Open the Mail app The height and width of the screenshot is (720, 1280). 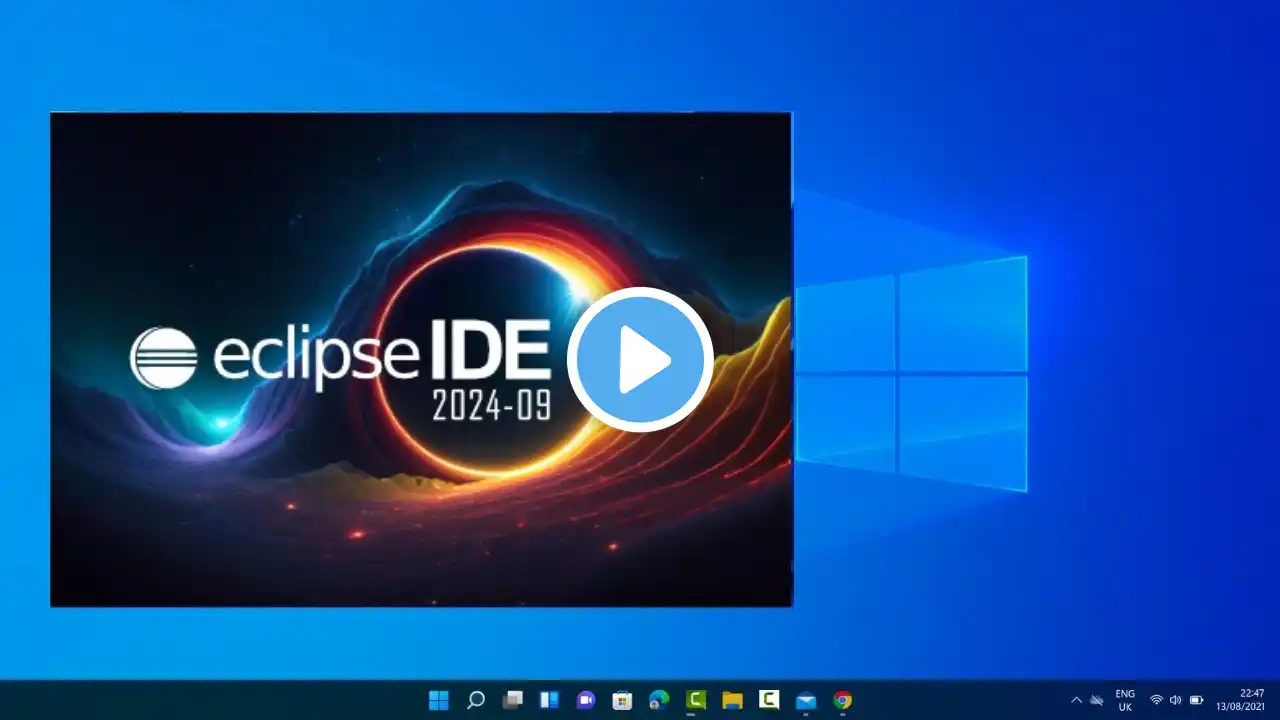click(x=806, y=700)
